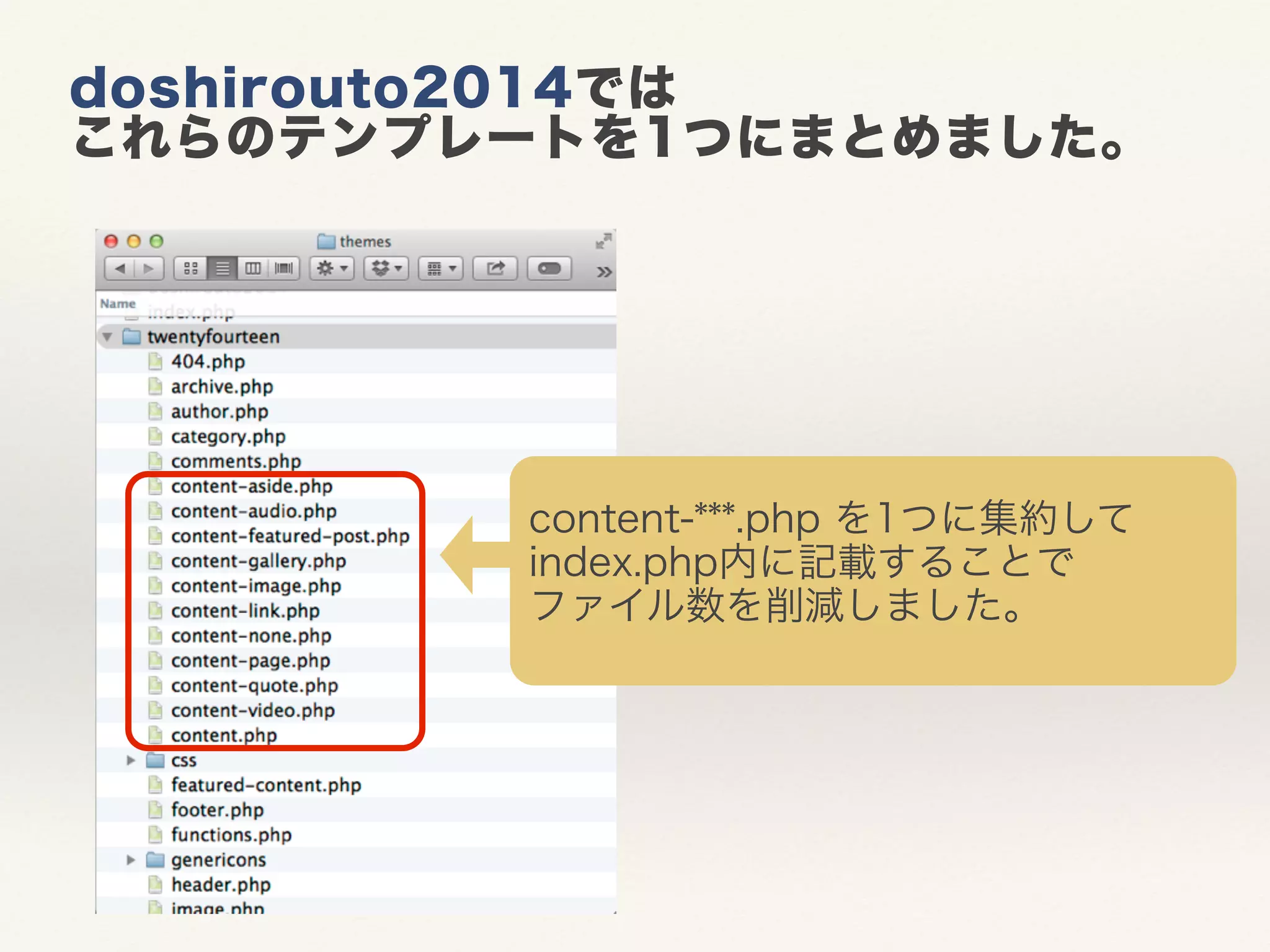The height and width of the screenshot is (952, 1270).
Task: Select content-gallery.php file
Action: 259,561
